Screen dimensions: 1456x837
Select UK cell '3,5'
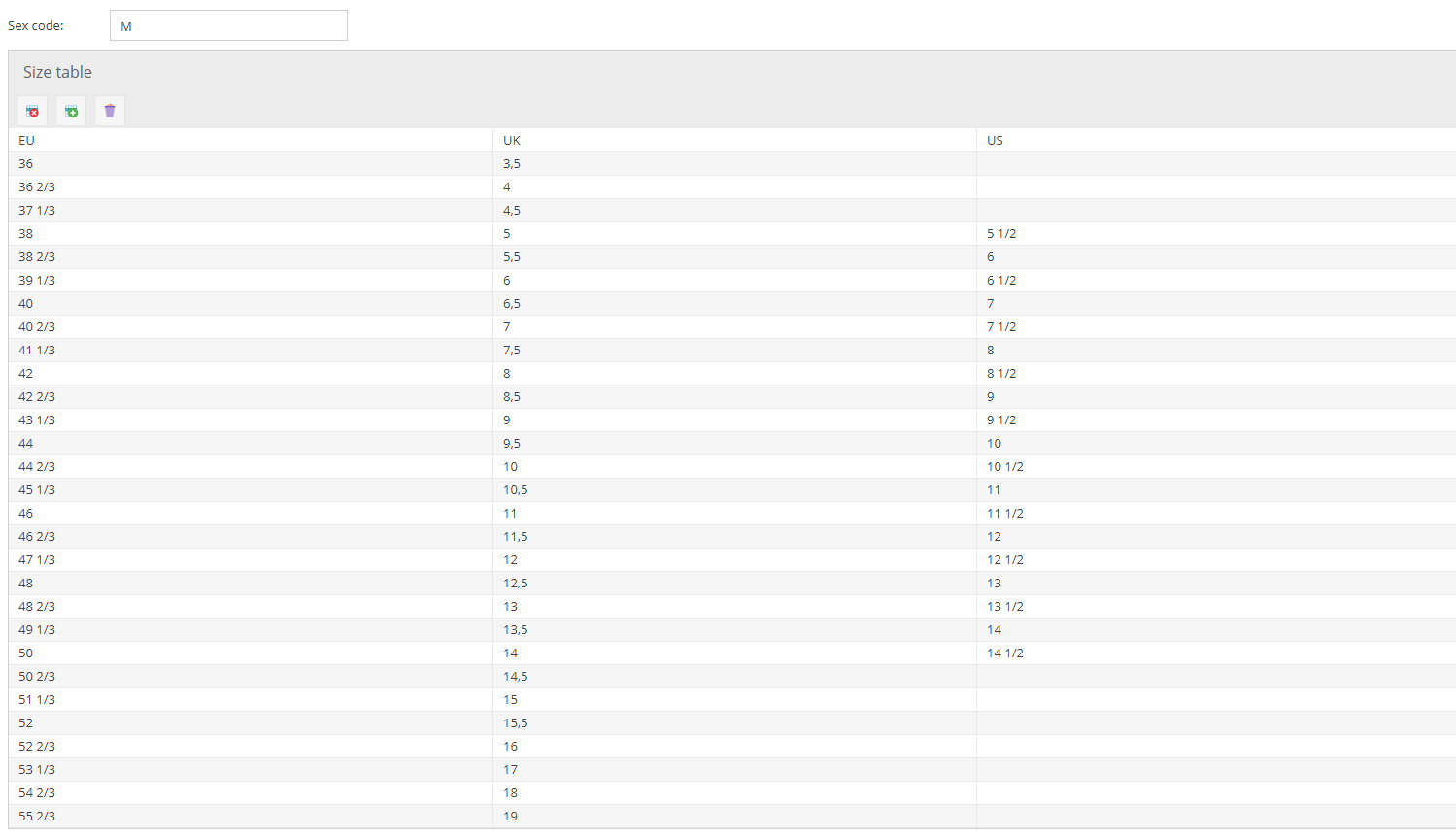point(734,163)
